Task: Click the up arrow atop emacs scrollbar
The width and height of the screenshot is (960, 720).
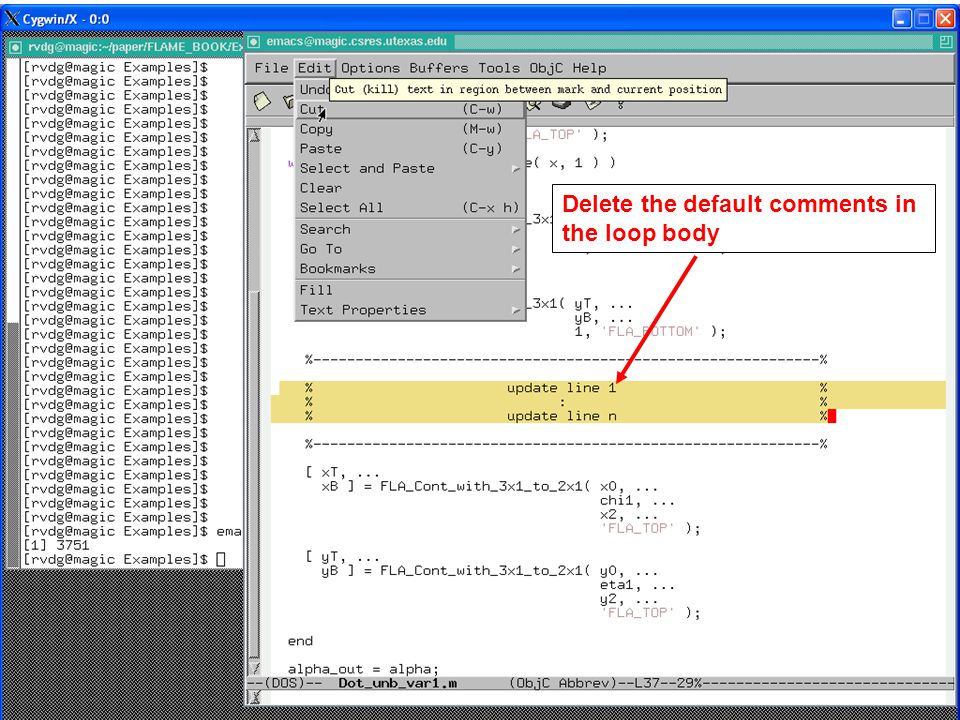Action: 254,135
